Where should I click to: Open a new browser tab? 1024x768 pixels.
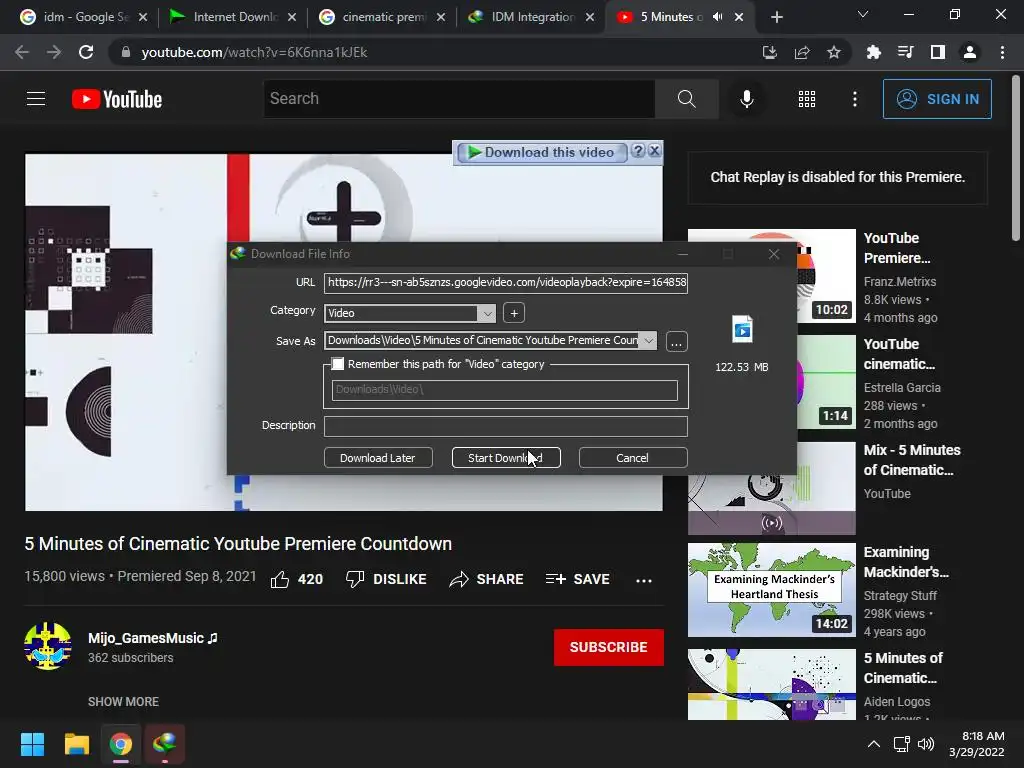pos(776,18)
